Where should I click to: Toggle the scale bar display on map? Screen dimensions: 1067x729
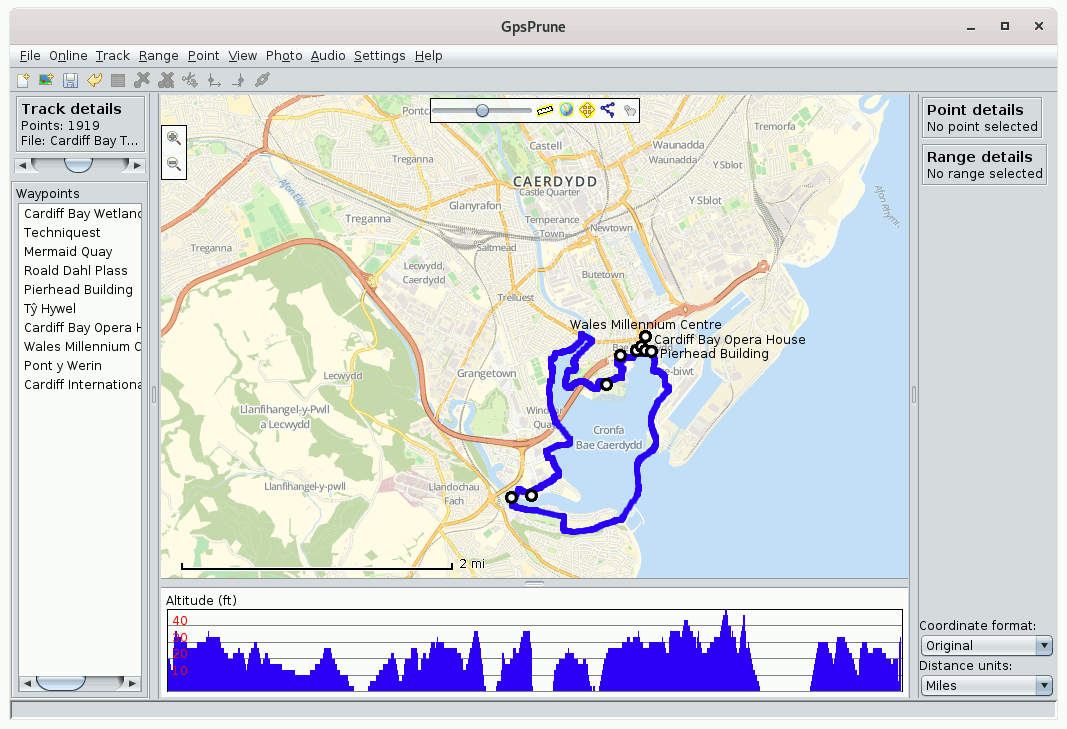coord(545,110)
